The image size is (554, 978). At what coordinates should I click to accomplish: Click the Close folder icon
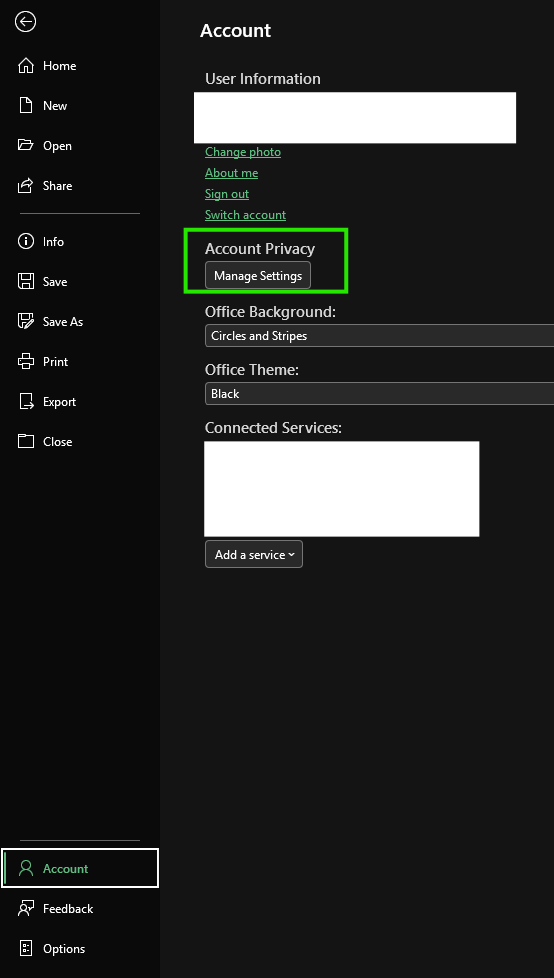coord(26,441)
